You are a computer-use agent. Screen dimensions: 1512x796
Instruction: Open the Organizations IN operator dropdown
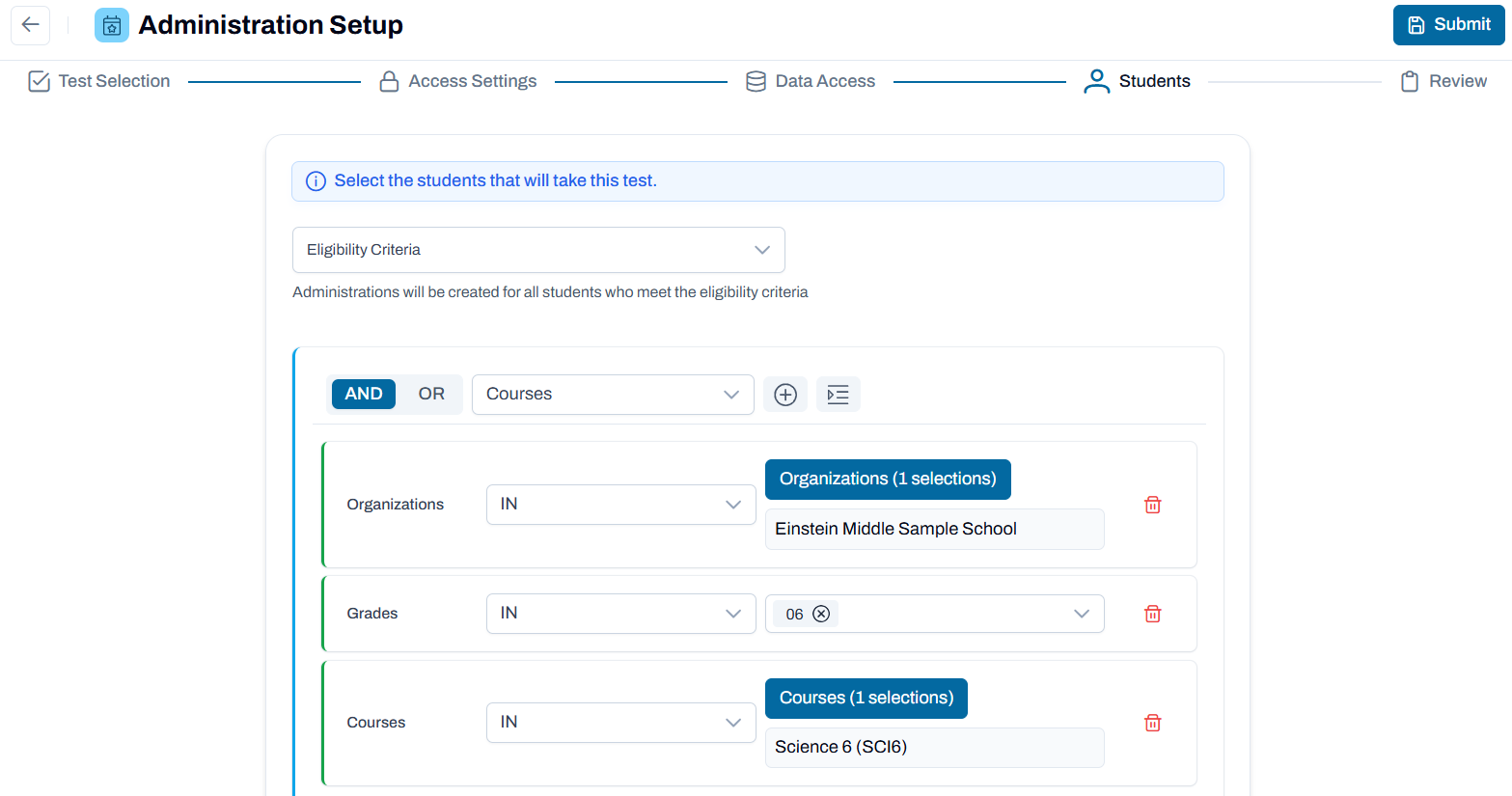point(620,505)
